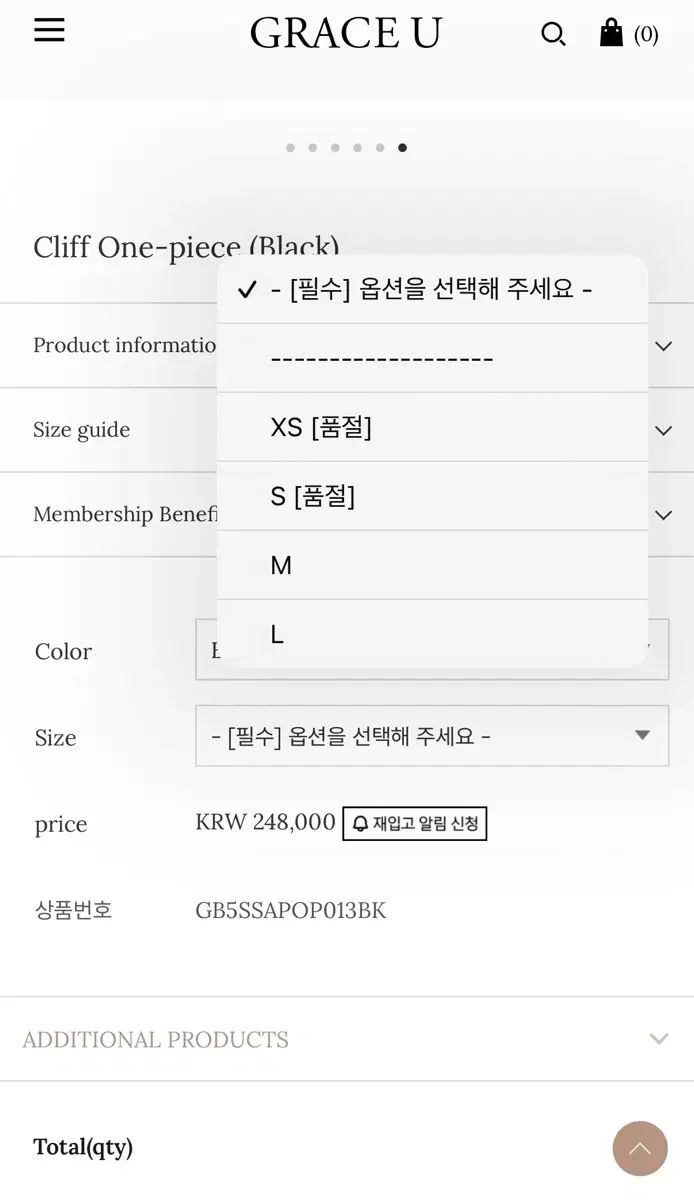Click the restock alert request button
The height and width of the screenshot is (1200, 694).
tap(415, 824)
